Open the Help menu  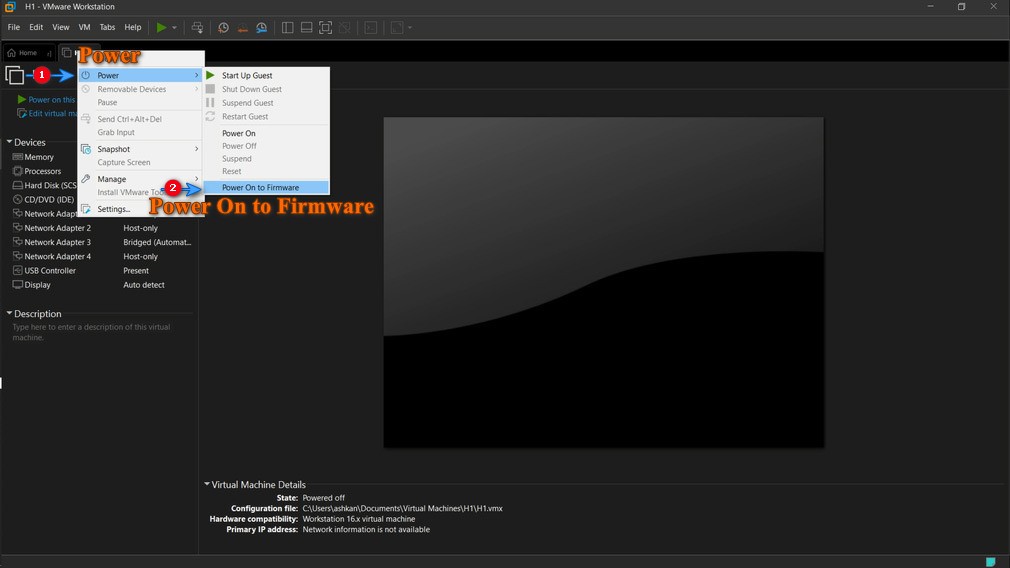tap(133, 27)
